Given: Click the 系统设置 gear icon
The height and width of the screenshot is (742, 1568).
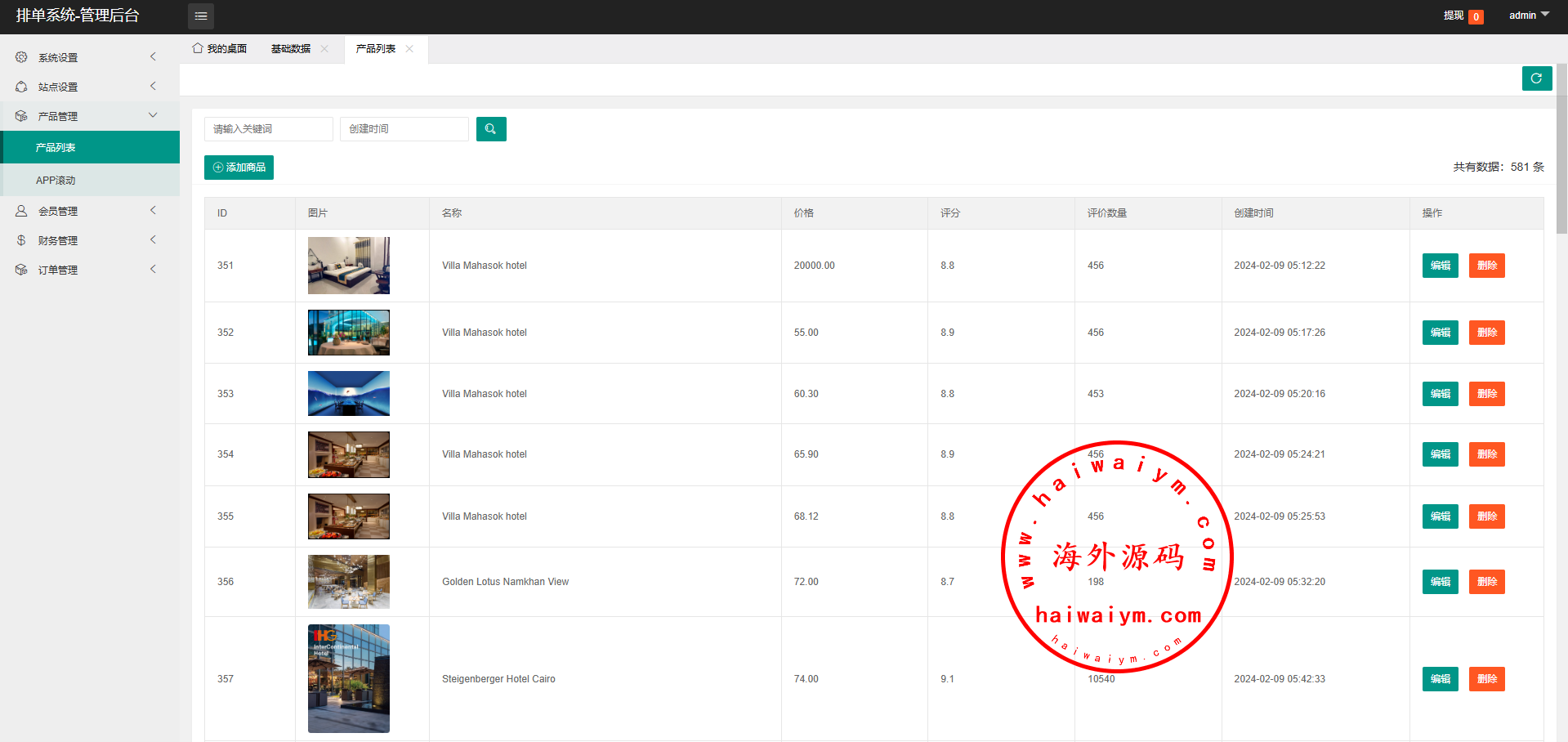Looking at the screenshot, I should pos(21,57).
